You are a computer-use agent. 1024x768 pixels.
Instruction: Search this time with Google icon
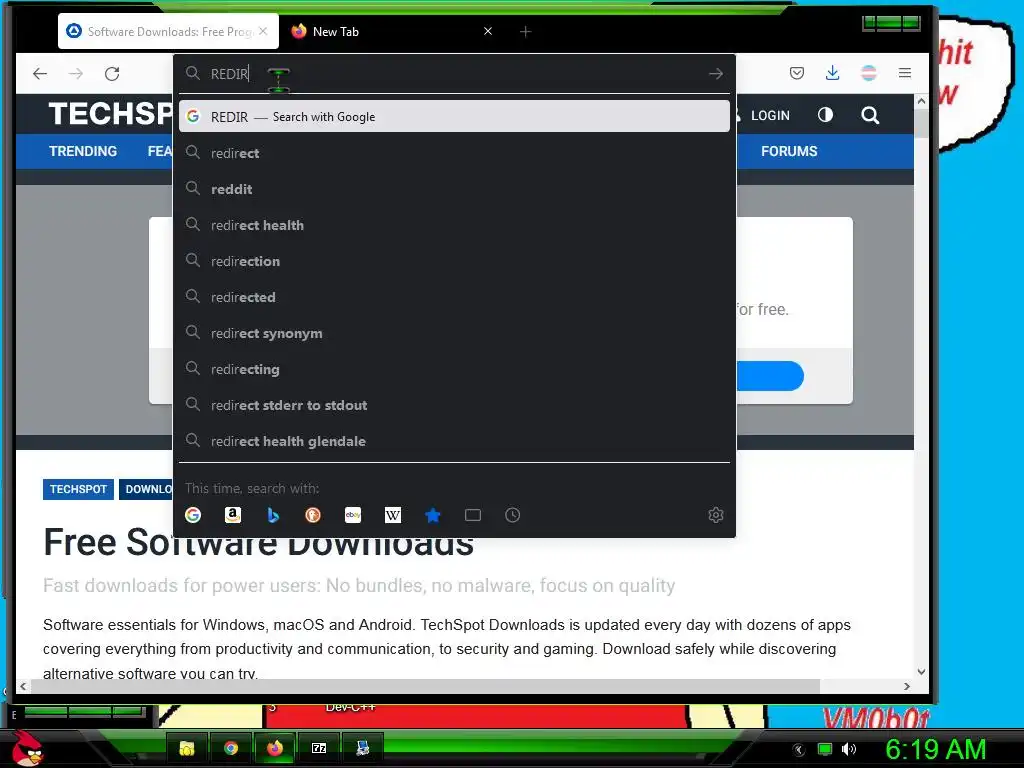pyautogui.click(x=193, y=515)
